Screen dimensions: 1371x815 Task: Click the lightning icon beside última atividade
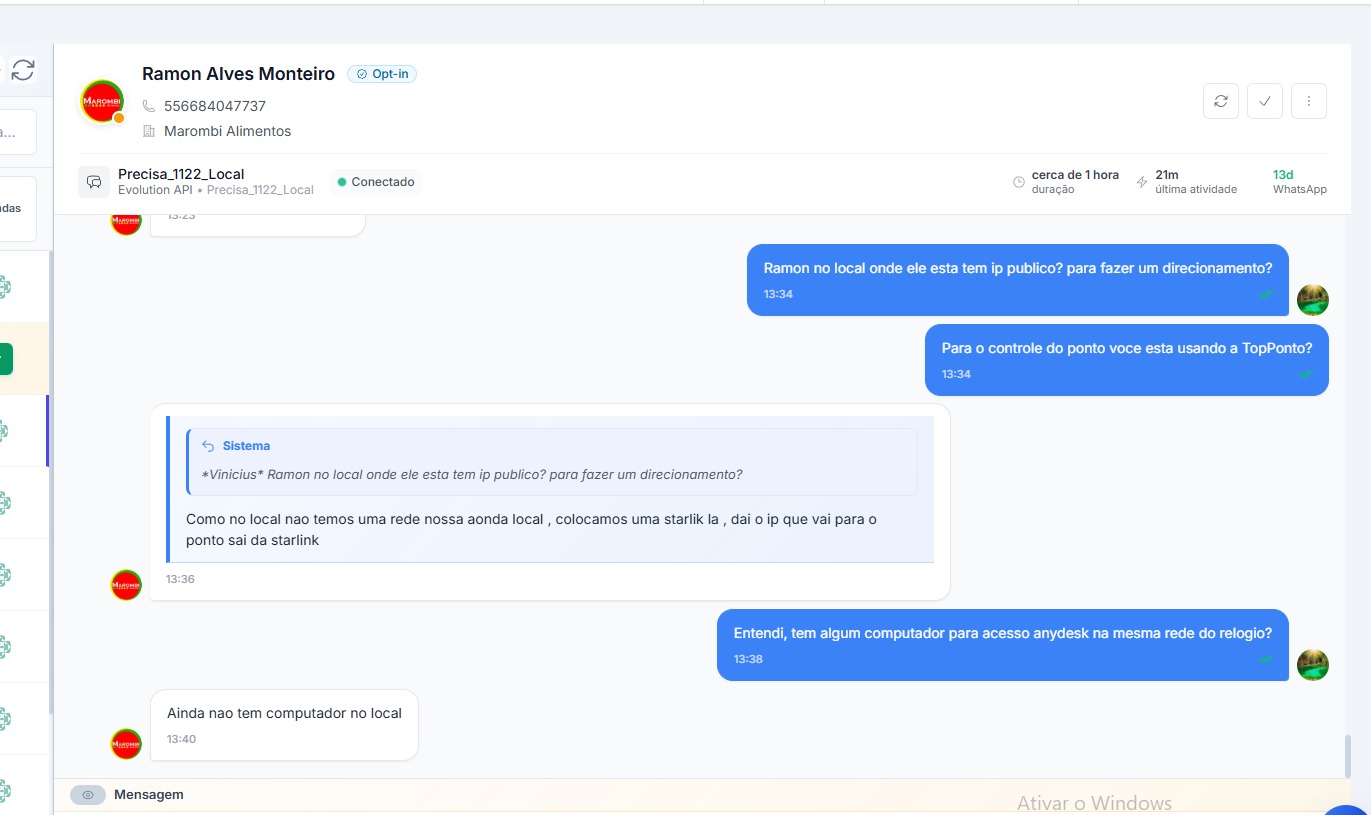[1142, 182]
